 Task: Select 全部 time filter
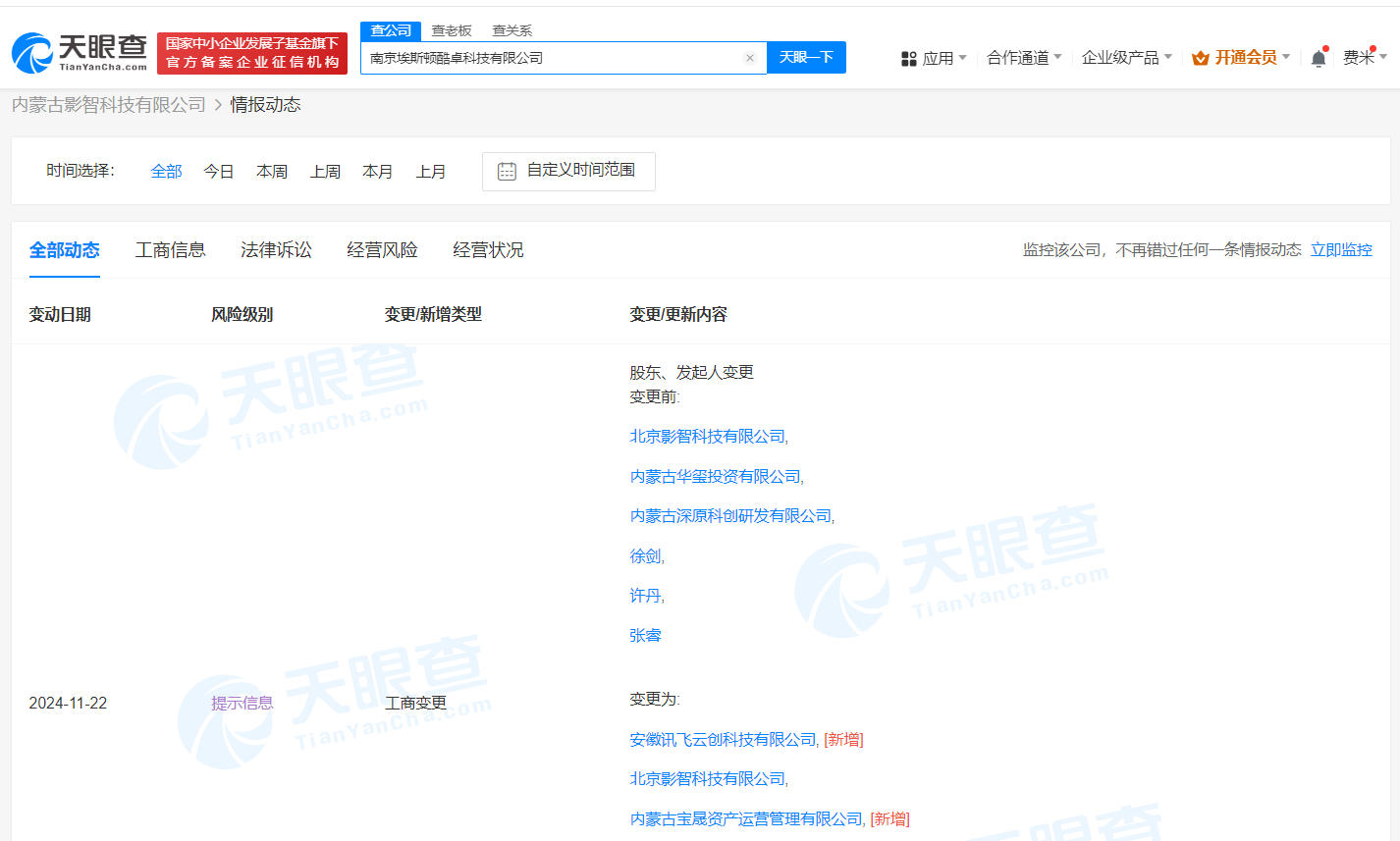166,172
